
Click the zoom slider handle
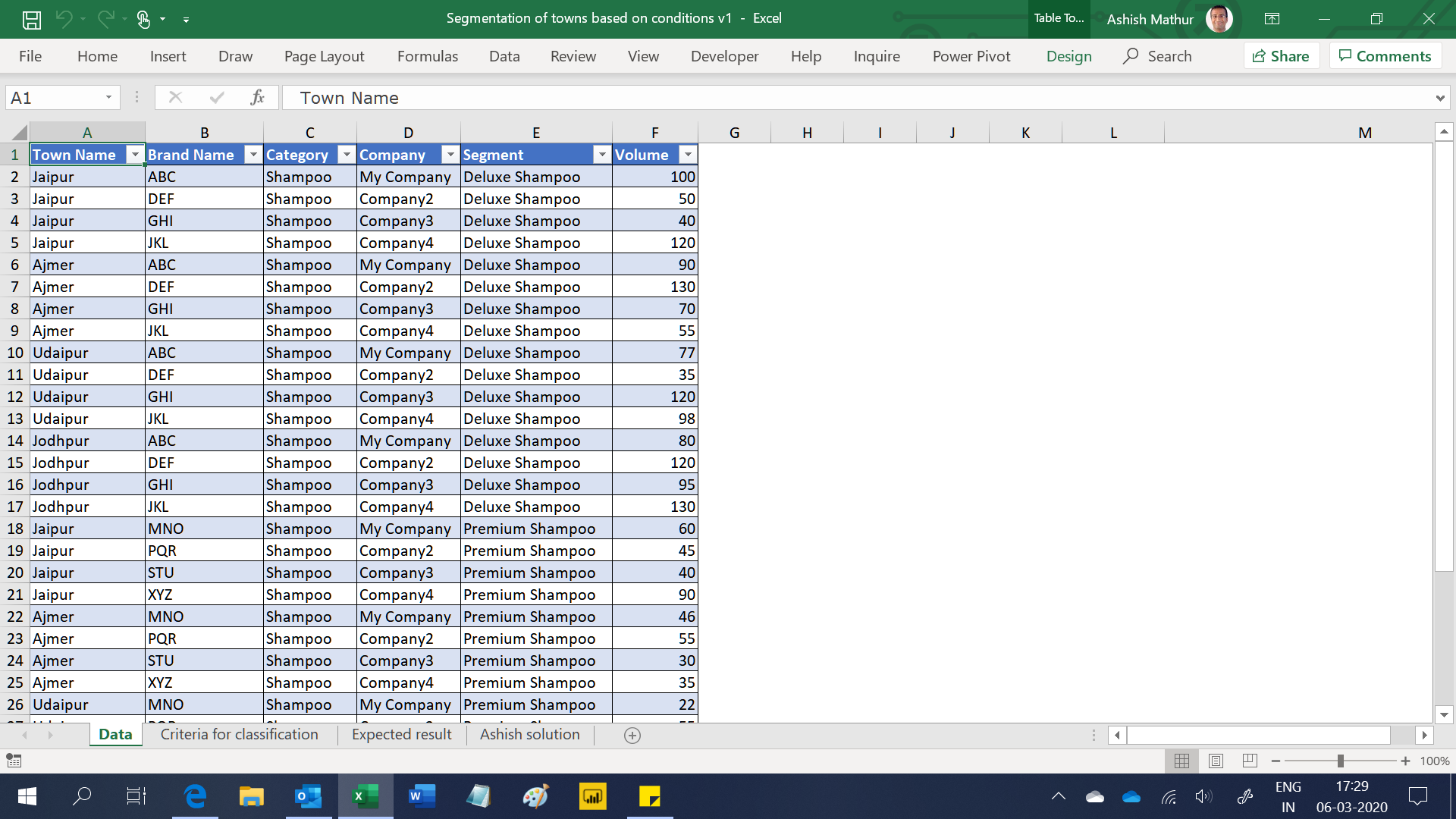[1340, 761]
